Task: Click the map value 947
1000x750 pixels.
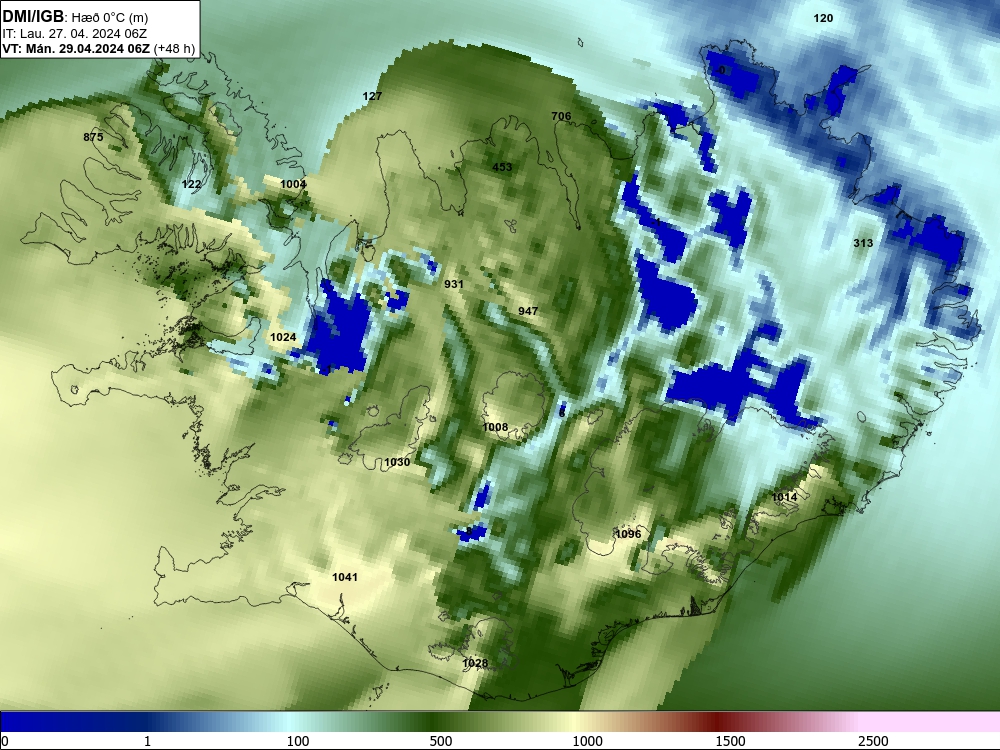Action: 528,311
